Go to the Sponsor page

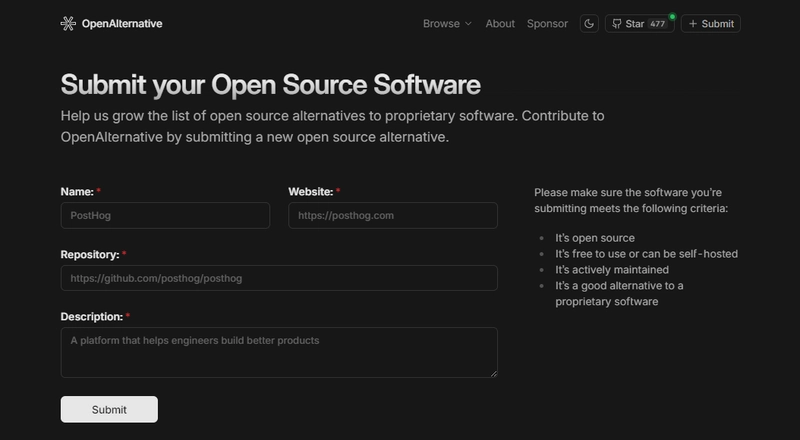[x=547, y=23]
